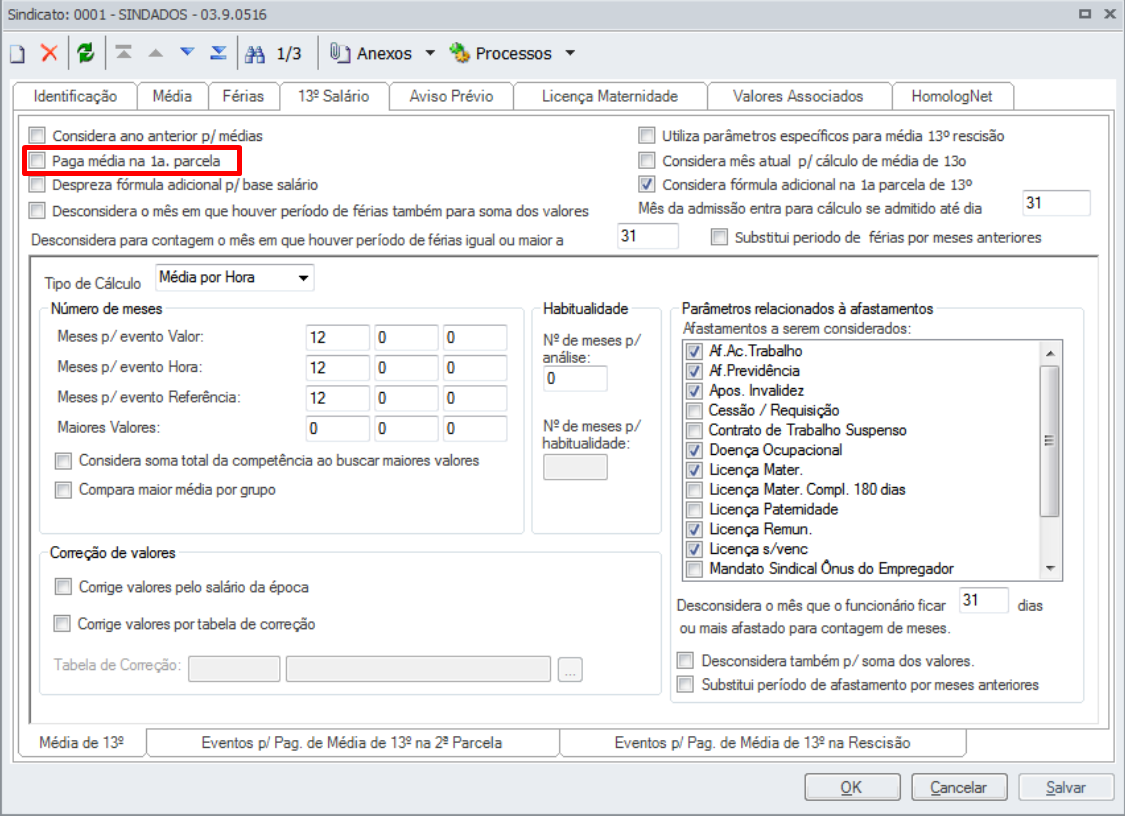1125x816 pixels.
Task: Open Eventos p/ Pag. de Média na Rescisão tab
Action: 762,743
